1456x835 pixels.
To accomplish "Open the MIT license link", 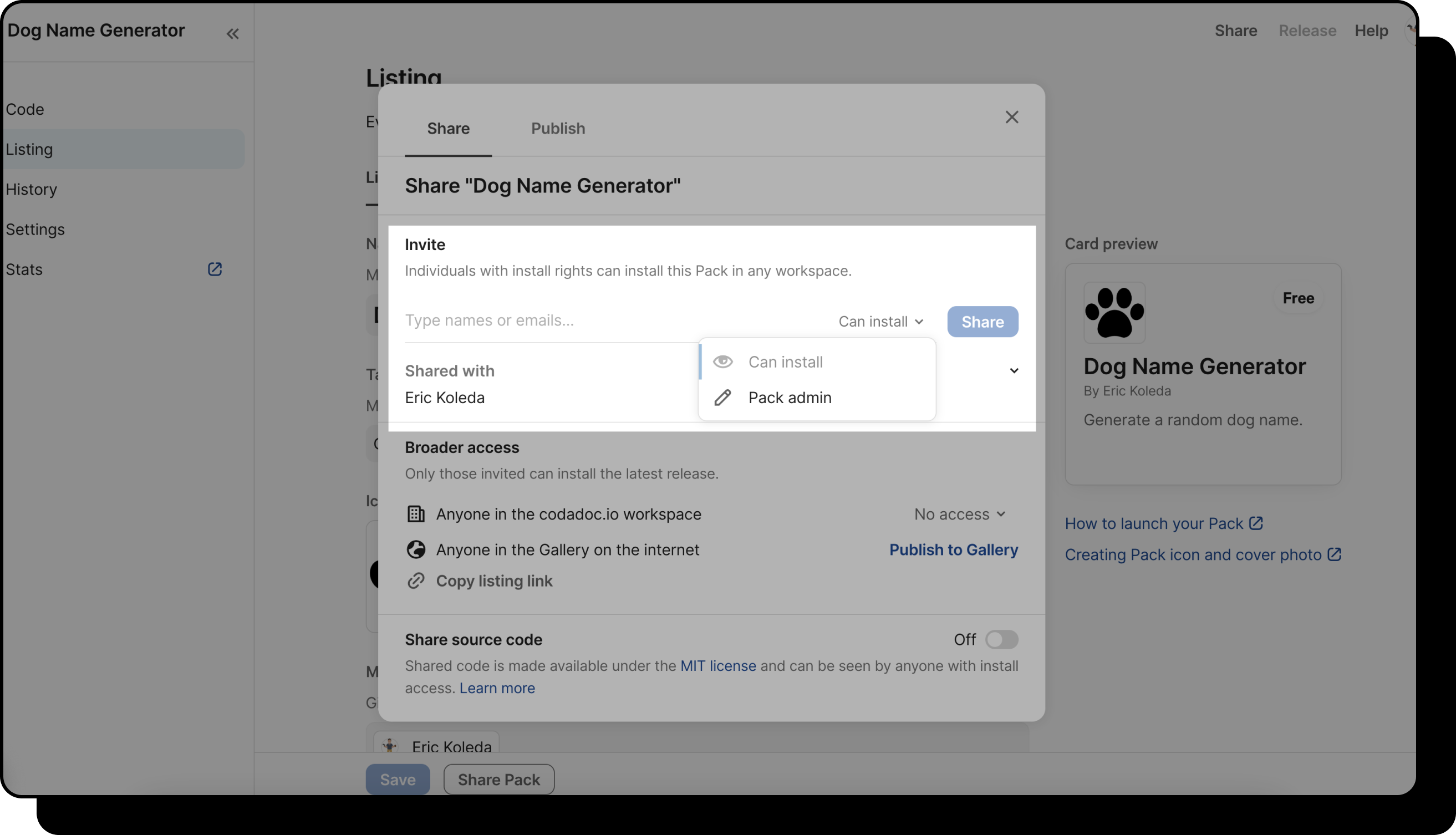I will 717,666.
